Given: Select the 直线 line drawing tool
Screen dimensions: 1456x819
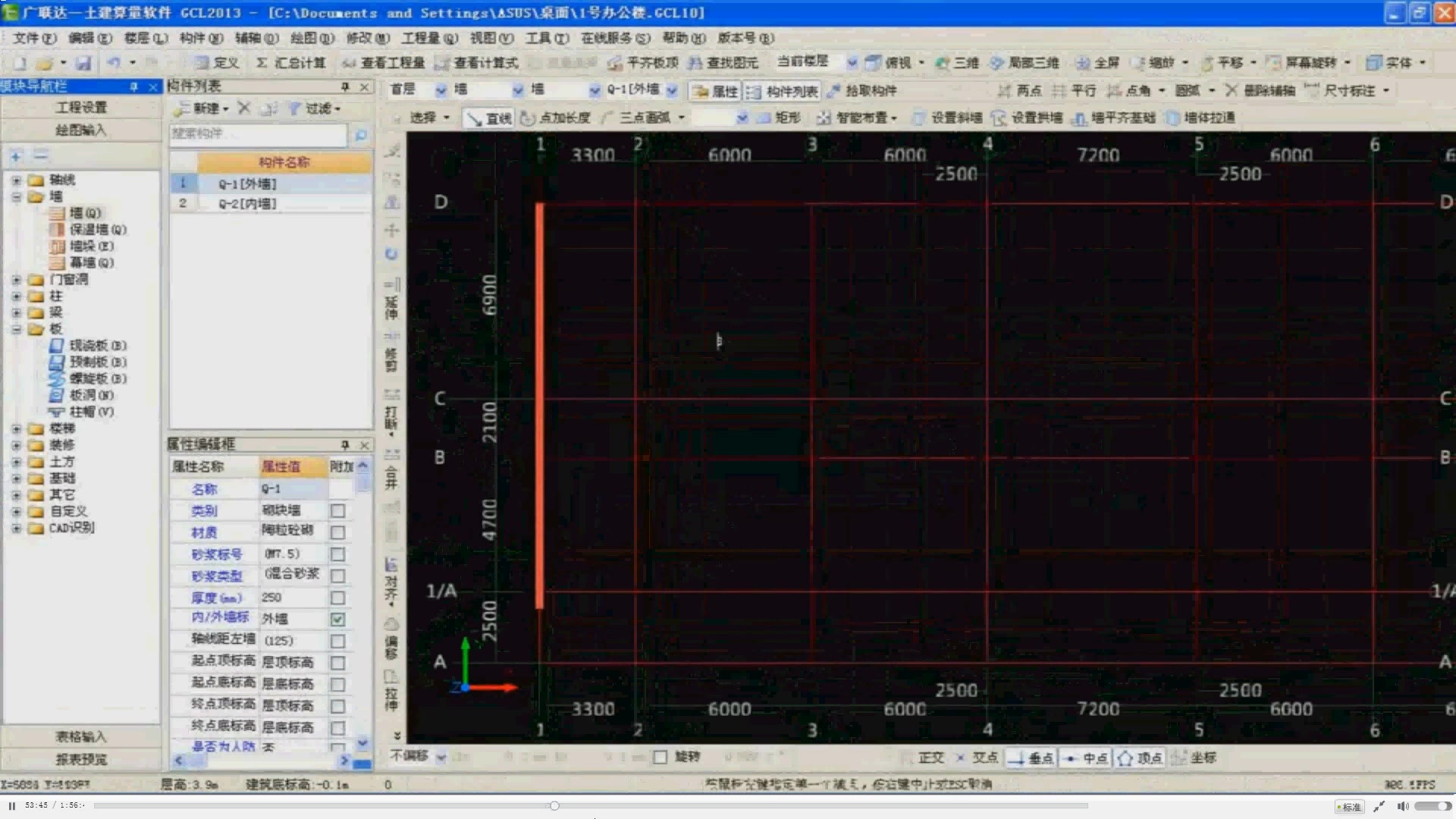Looking at the screenshot, I should pos(489,118).
